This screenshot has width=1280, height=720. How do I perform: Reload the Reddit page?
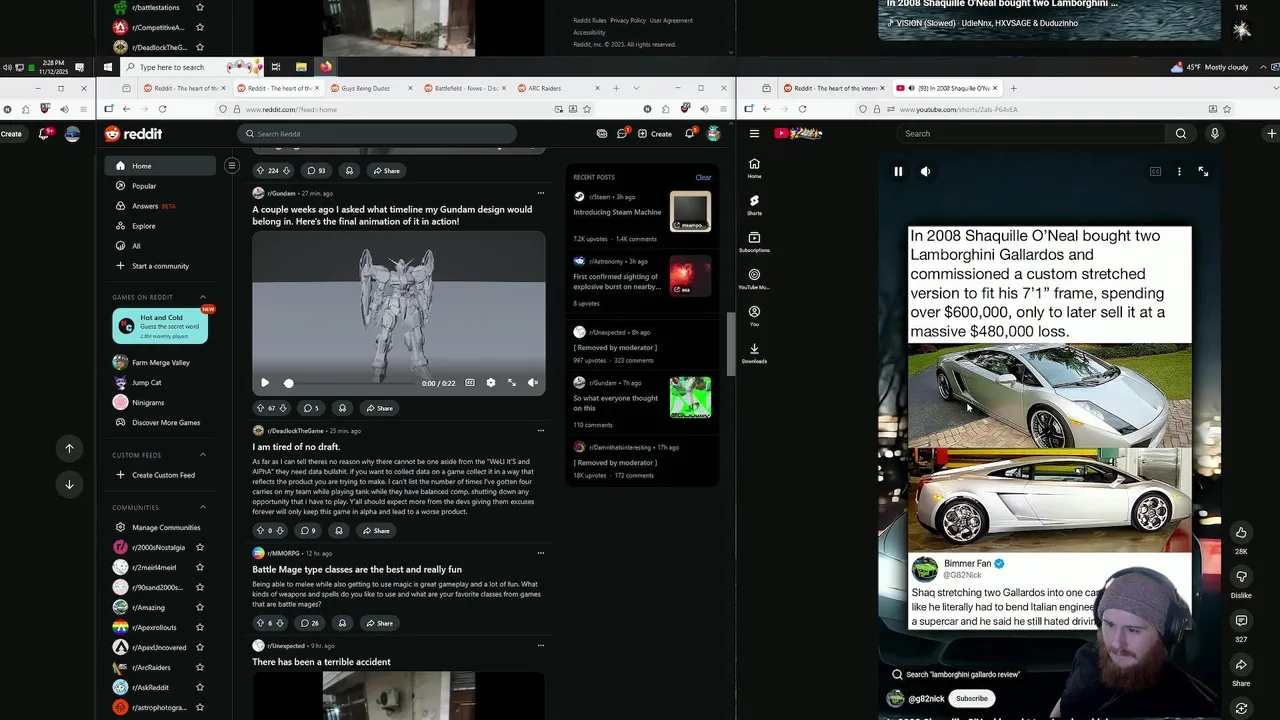pyautogui.click(x=162, y=109)
